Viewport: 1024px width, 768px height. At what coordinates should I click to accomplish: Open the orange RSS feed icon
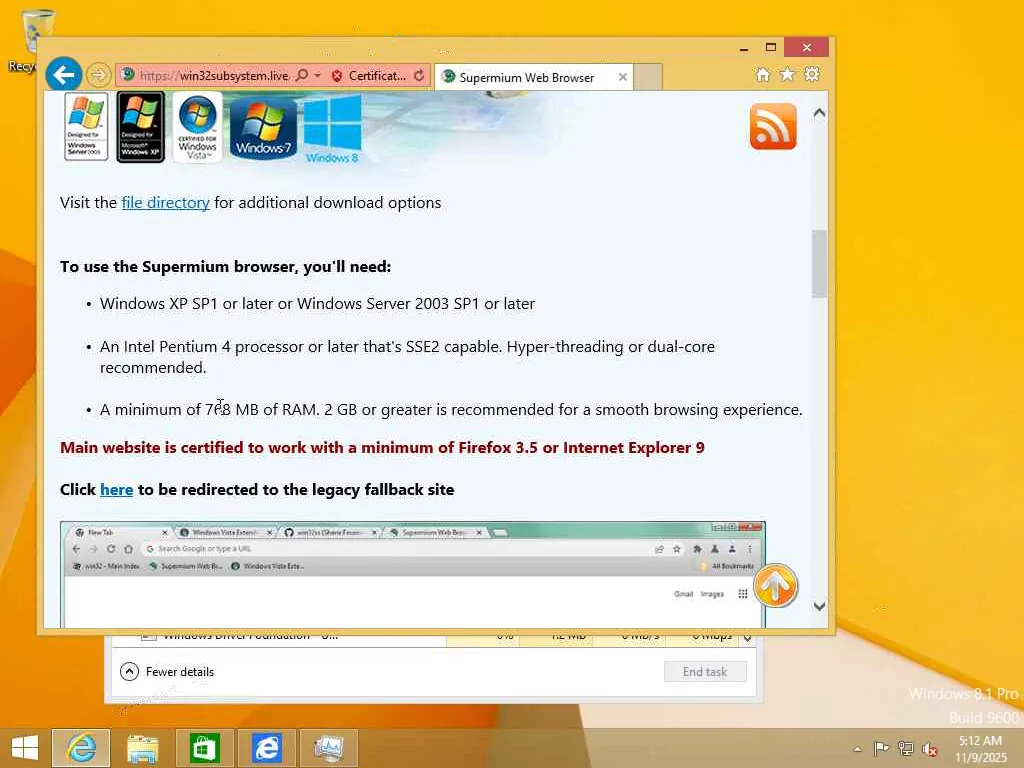(773, 126)
